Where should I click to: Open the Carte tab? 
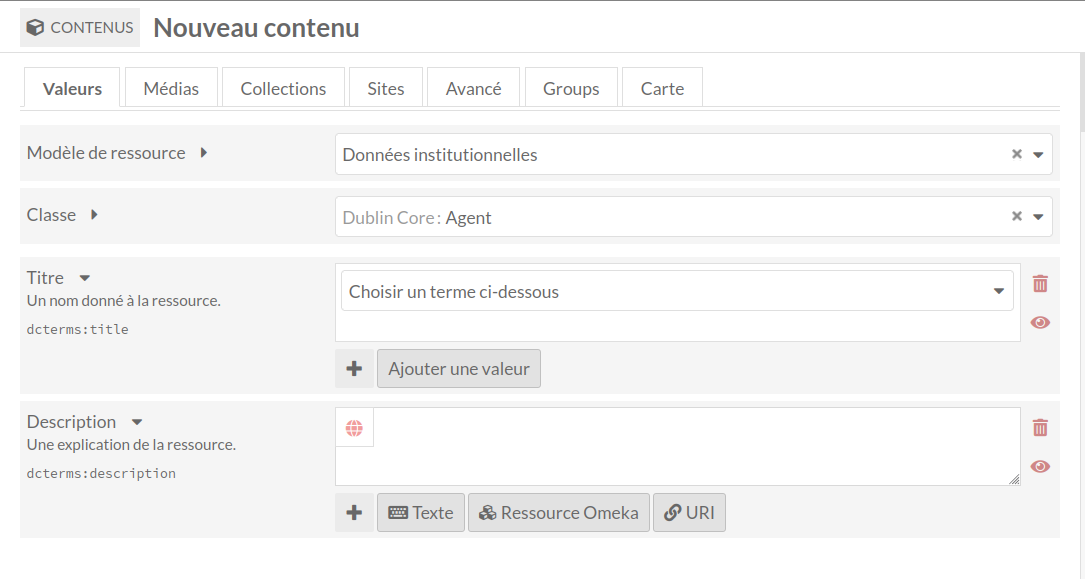pos(662,89)
